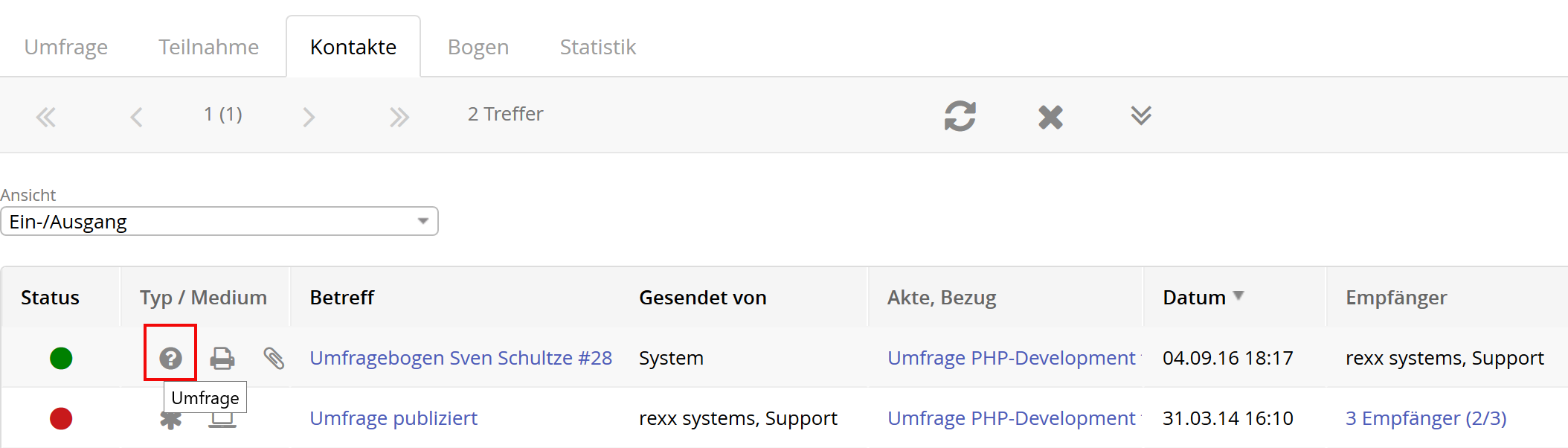Jump to first page of results

click(46, 117)
